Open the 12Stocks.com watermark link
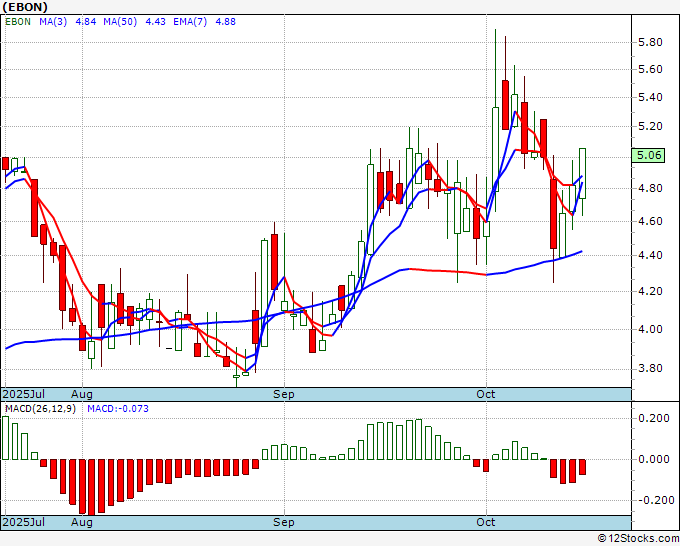680x546 pixels. coord(638,538)
